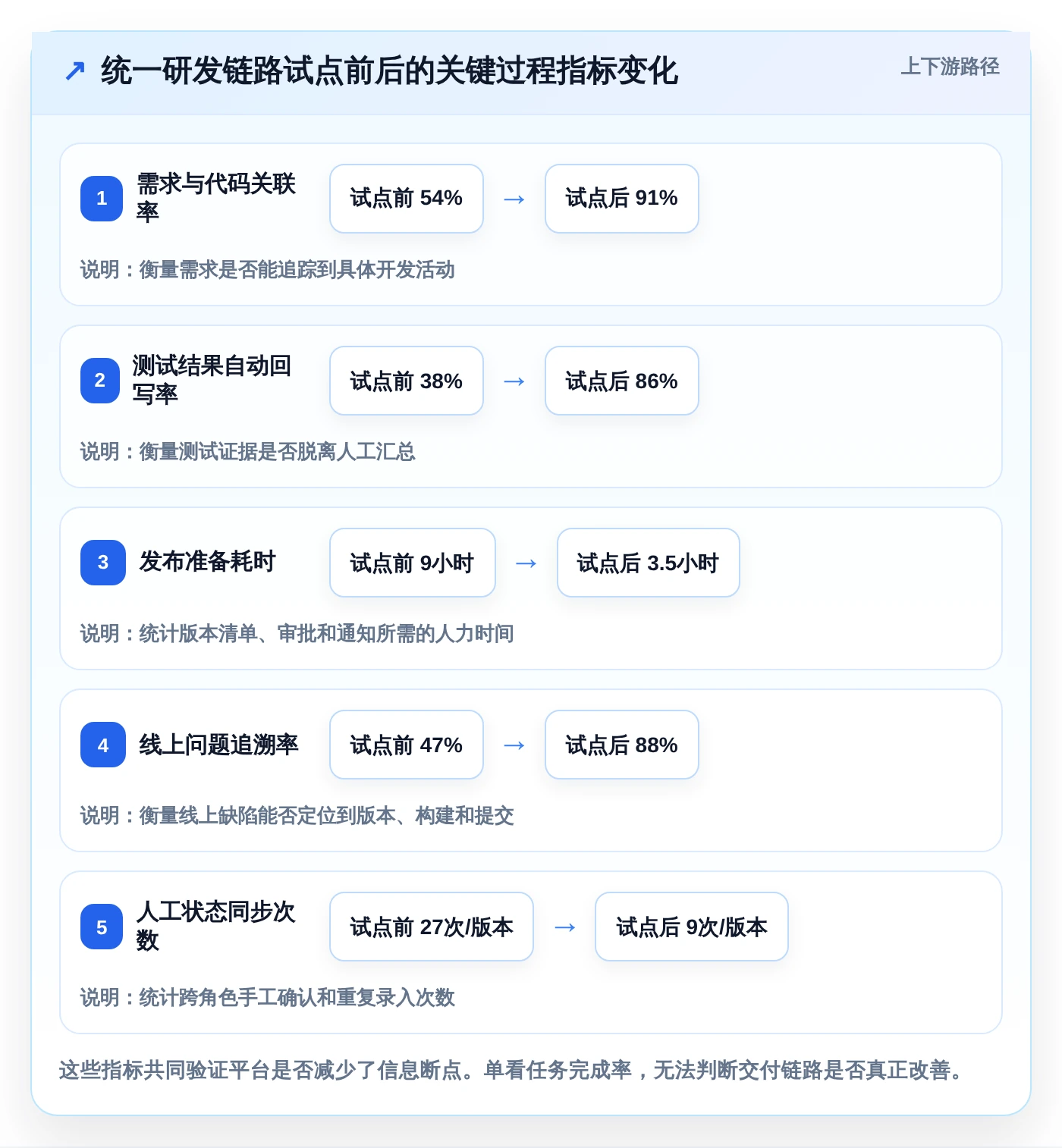Click the 线上问题追溯率 metric title
The height and width of the screenshot is (1148, 1062).
[x=219, y=745]
